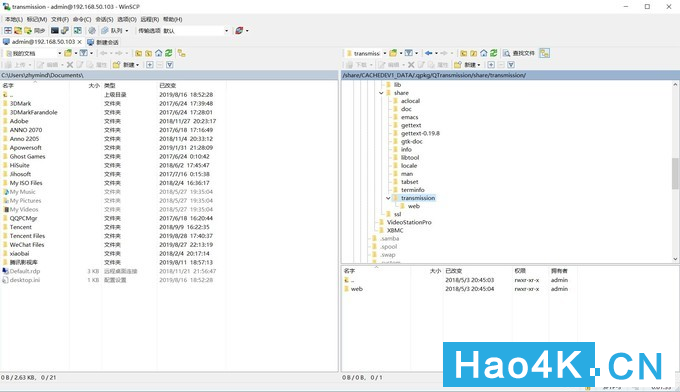Viewport: 680px width, 392px height.
Task: Select the XBMC folder in tree
Action: [395, 230]
